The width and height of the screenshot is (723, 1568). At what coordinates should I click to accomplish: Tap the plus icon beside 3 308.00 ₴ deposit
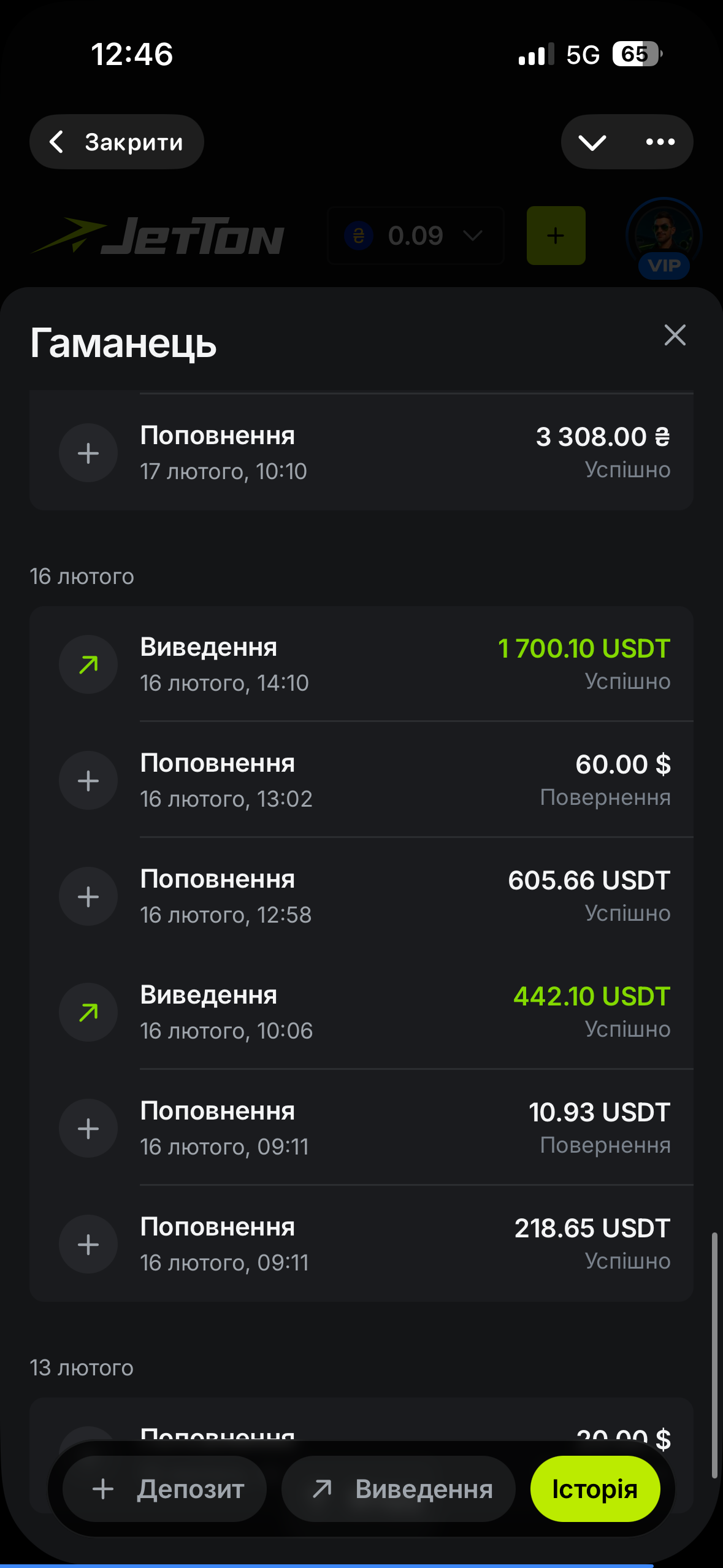pos(88,453)
